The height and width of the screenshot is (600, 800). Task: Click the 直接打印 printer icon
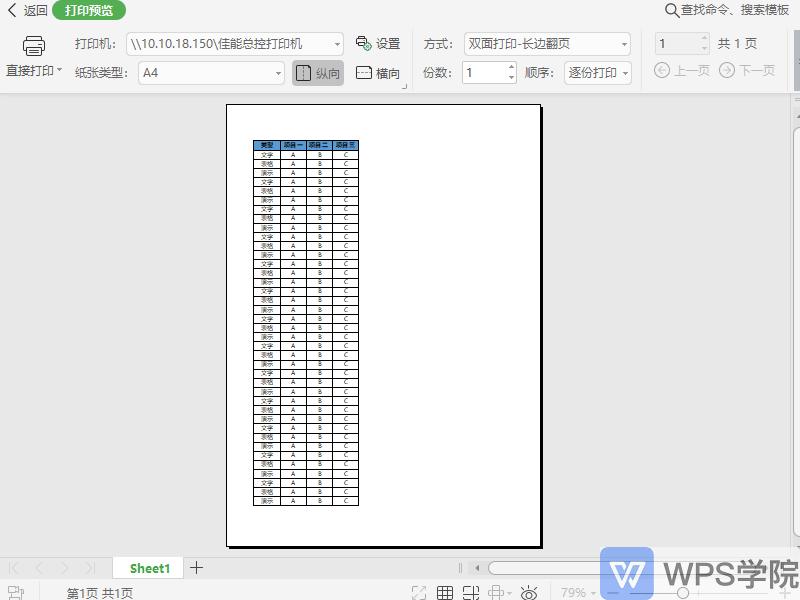[34, 46]
